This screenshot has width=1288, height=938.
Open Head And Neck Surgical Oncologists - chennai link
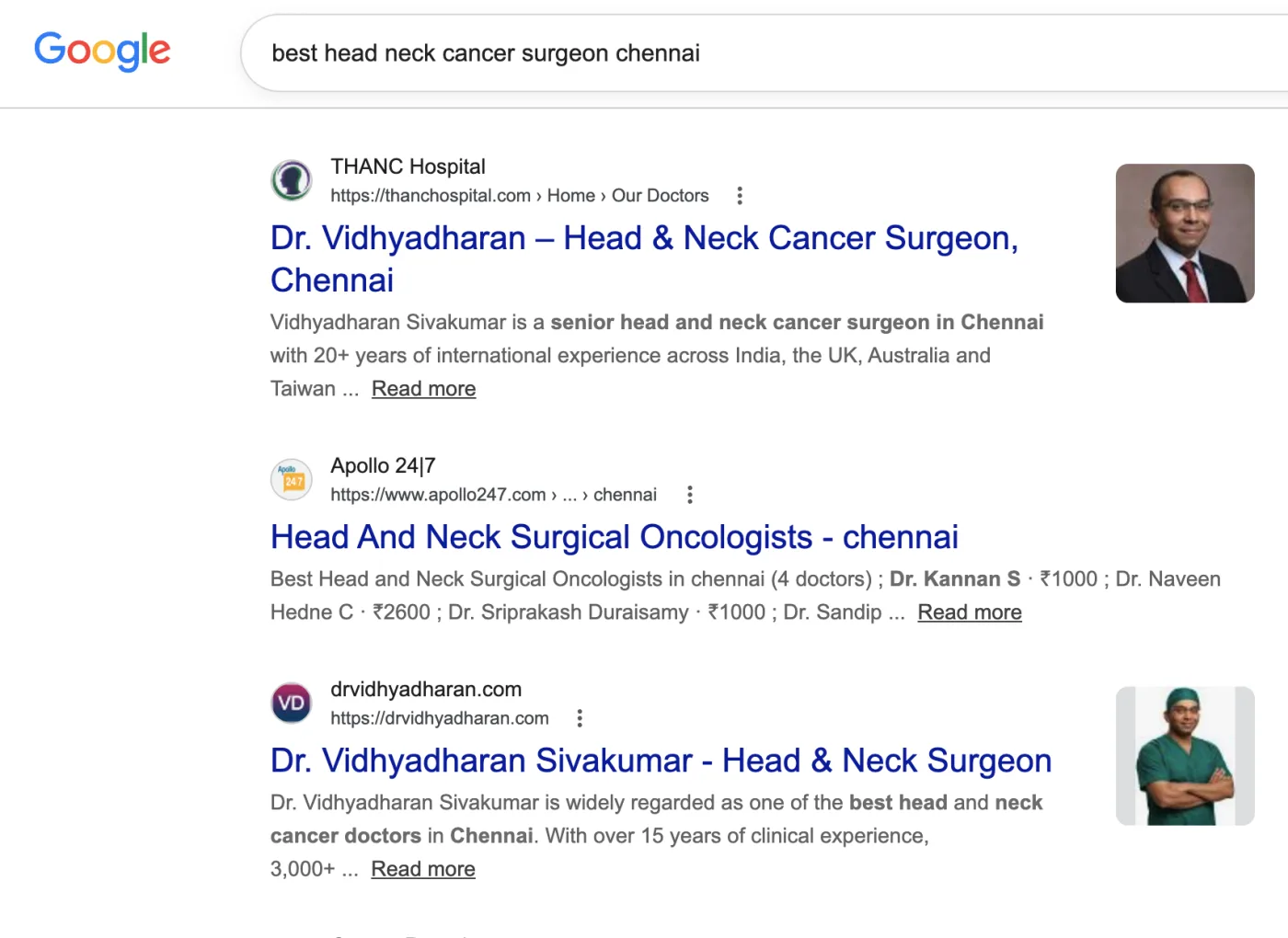[x=615, y=537]
